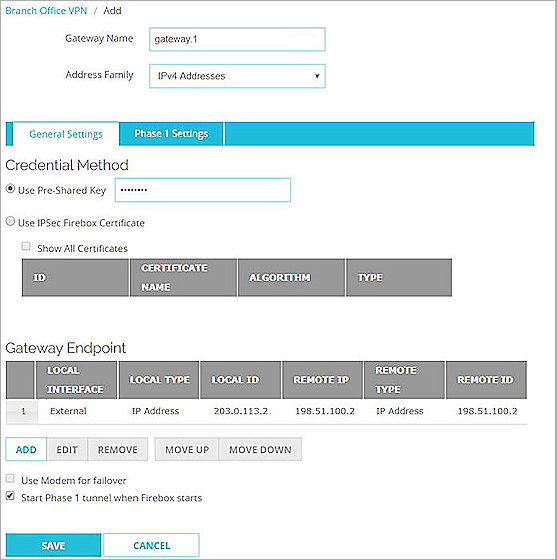The image size is (557, 560).
Task: Edit the selected gateway endpoint
Action: 67,450
